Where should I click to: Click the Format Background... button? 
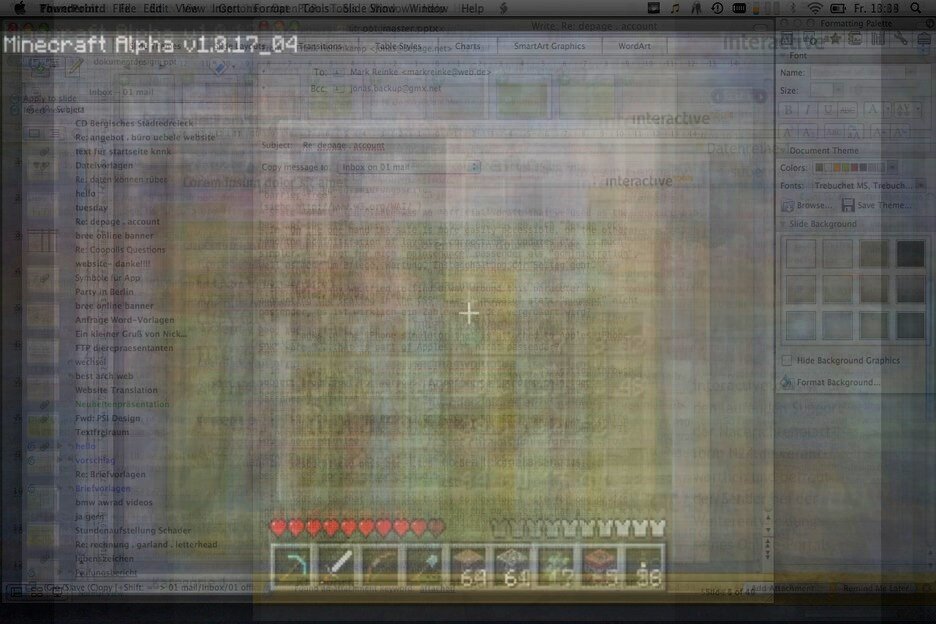click(830, 382)
